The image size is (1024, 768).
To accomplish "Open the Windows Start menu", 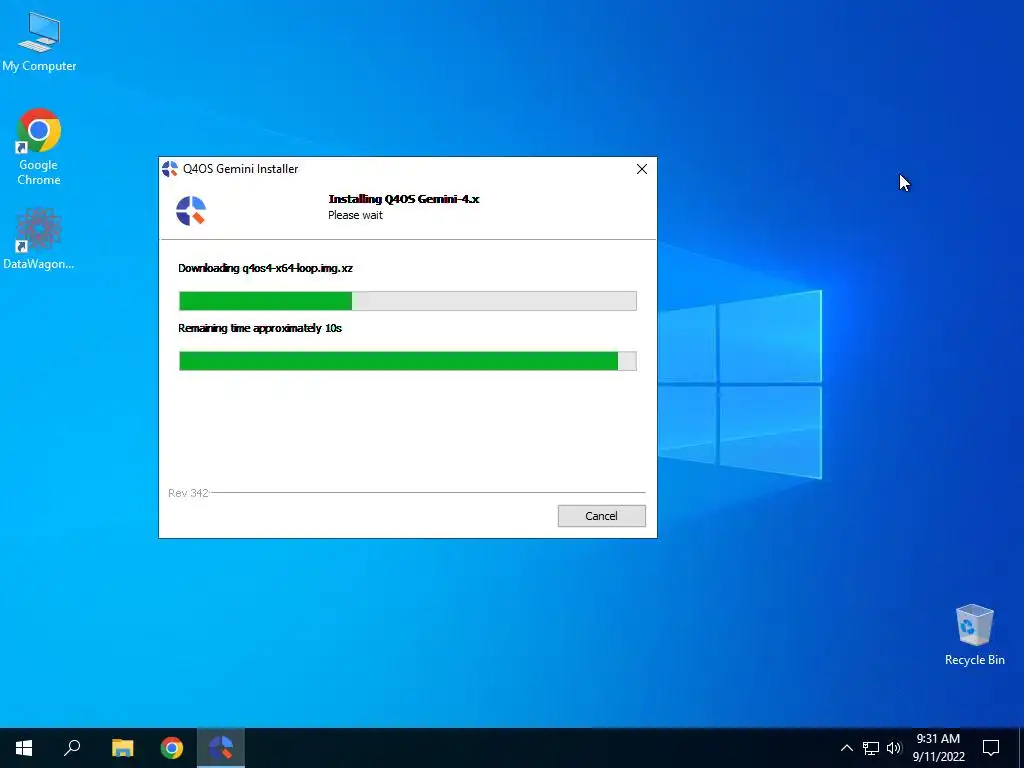I will [x=24, y=748].
